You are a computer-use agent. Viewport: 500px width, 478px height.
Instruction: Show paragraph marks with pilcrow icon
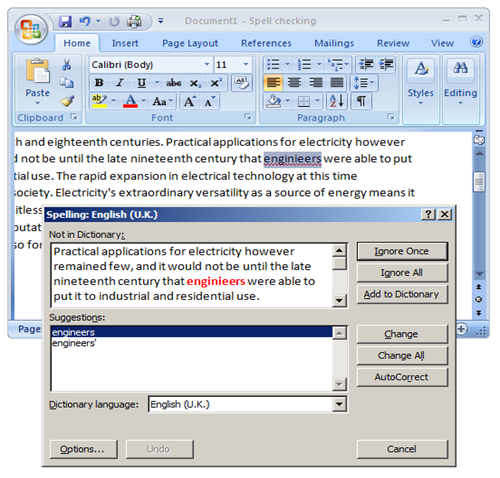tap(361, 101)
